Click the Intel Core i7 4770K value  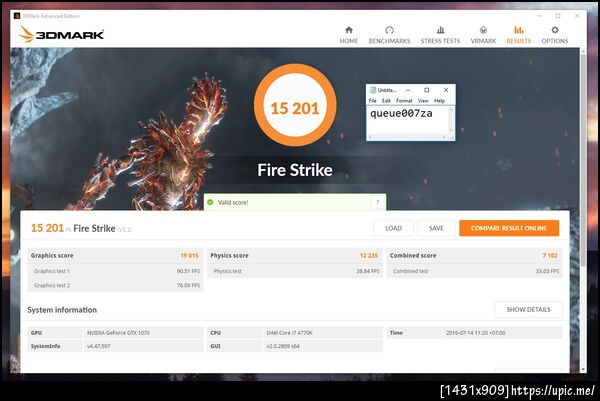coord(290,333)
